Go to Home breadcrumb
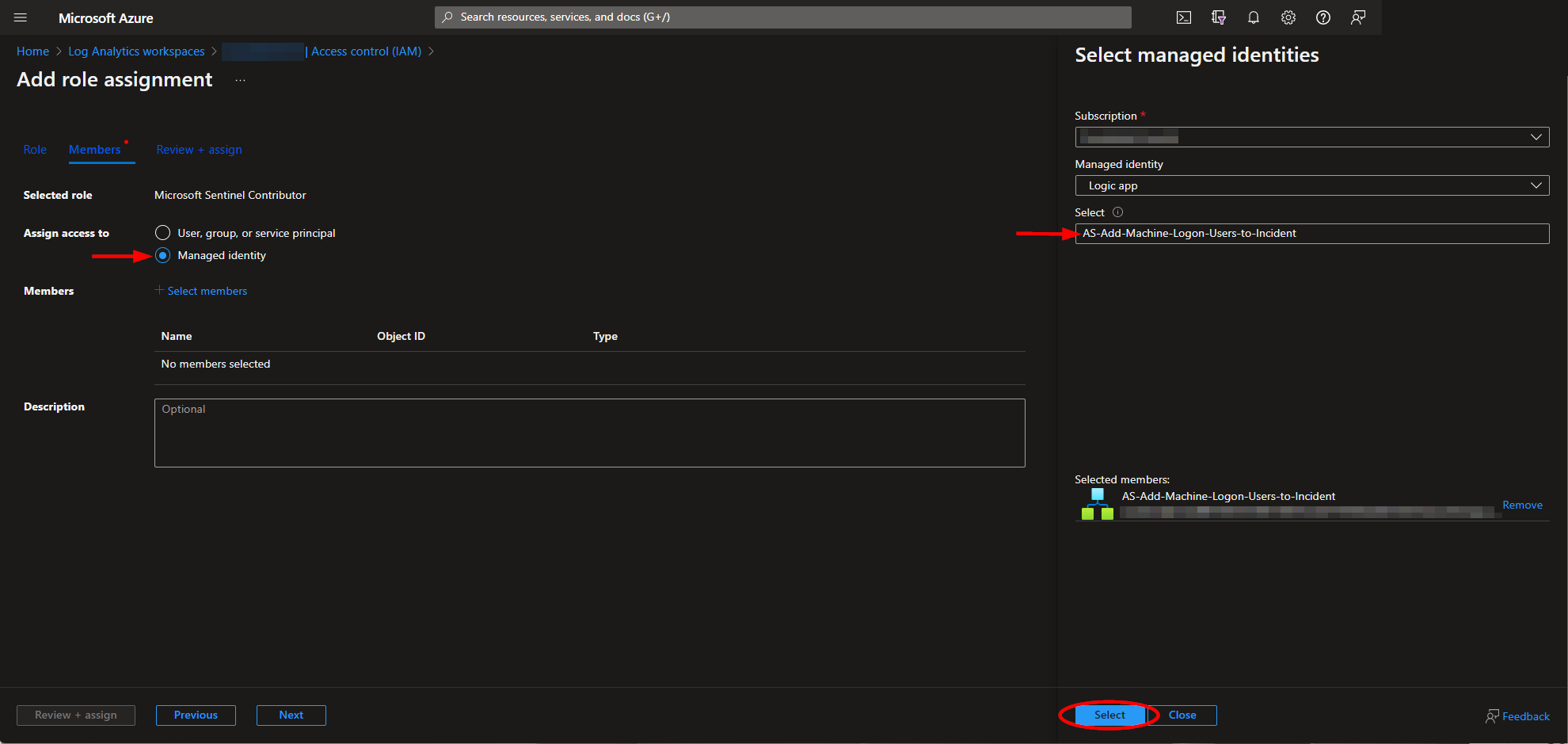 point(32,52)
